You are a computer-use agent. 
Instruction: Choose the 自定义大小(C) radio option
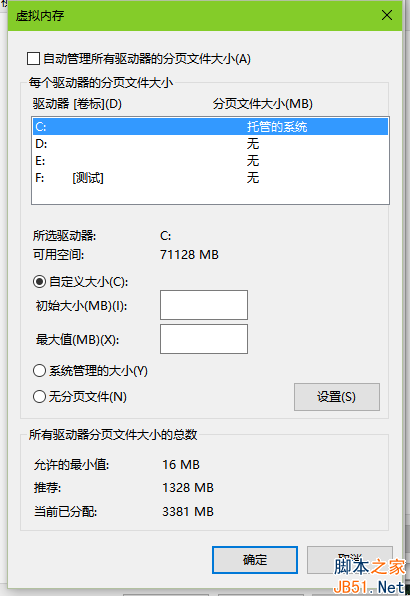tap(40, 282)
